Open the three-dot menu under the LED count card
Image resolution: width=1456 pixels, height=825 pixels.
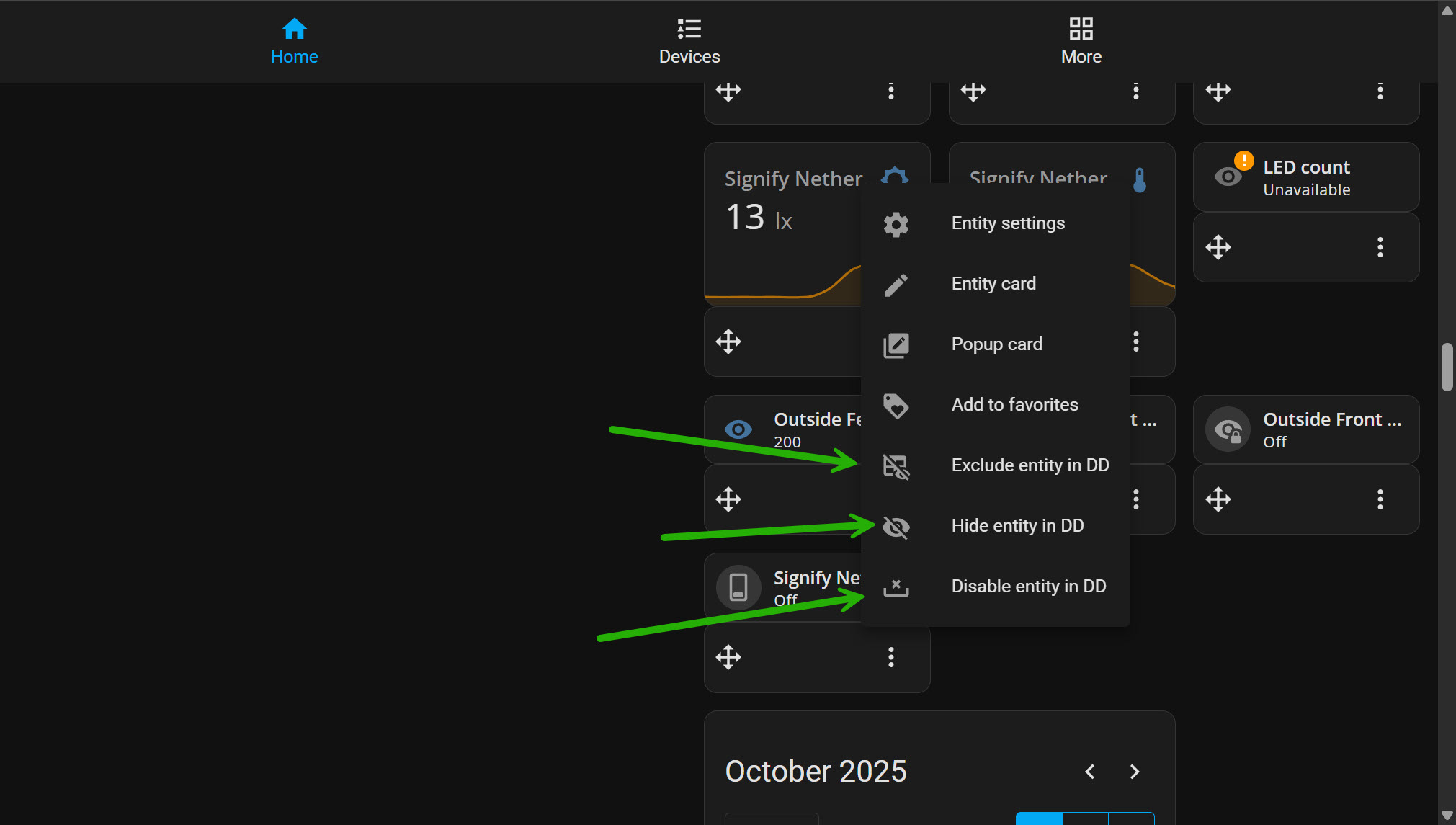click(x=1380, y=247)
